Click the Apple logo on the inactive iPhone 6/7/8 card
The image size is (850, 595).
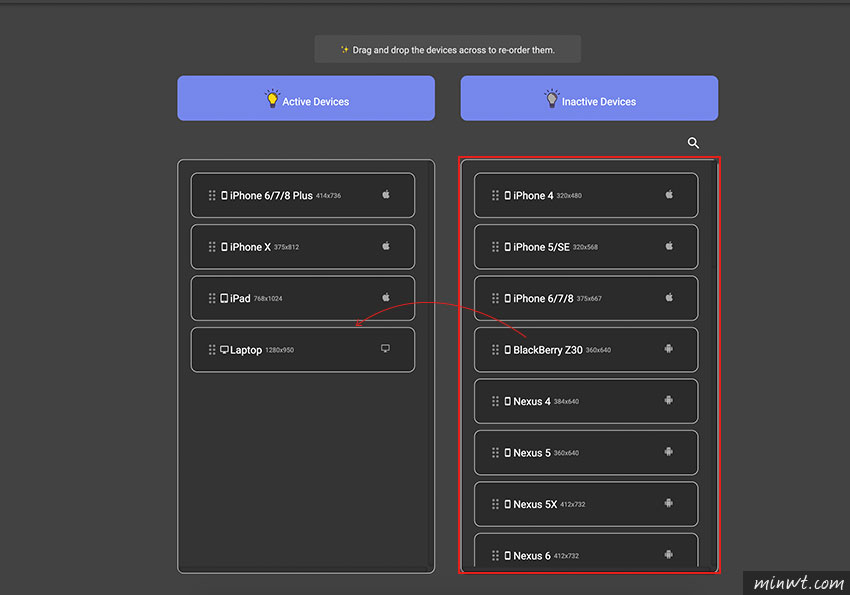point(669,298)
